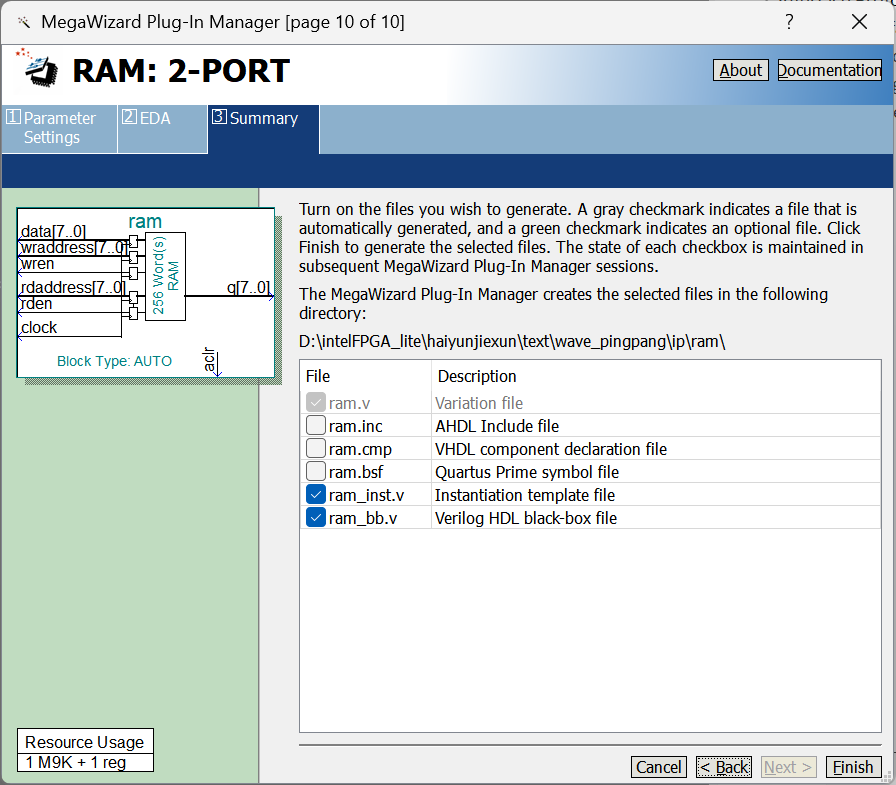Select 'Verilog HDL black-box file' description
The height and width of the screenshot is (785, 896).
tap(526, 518)
